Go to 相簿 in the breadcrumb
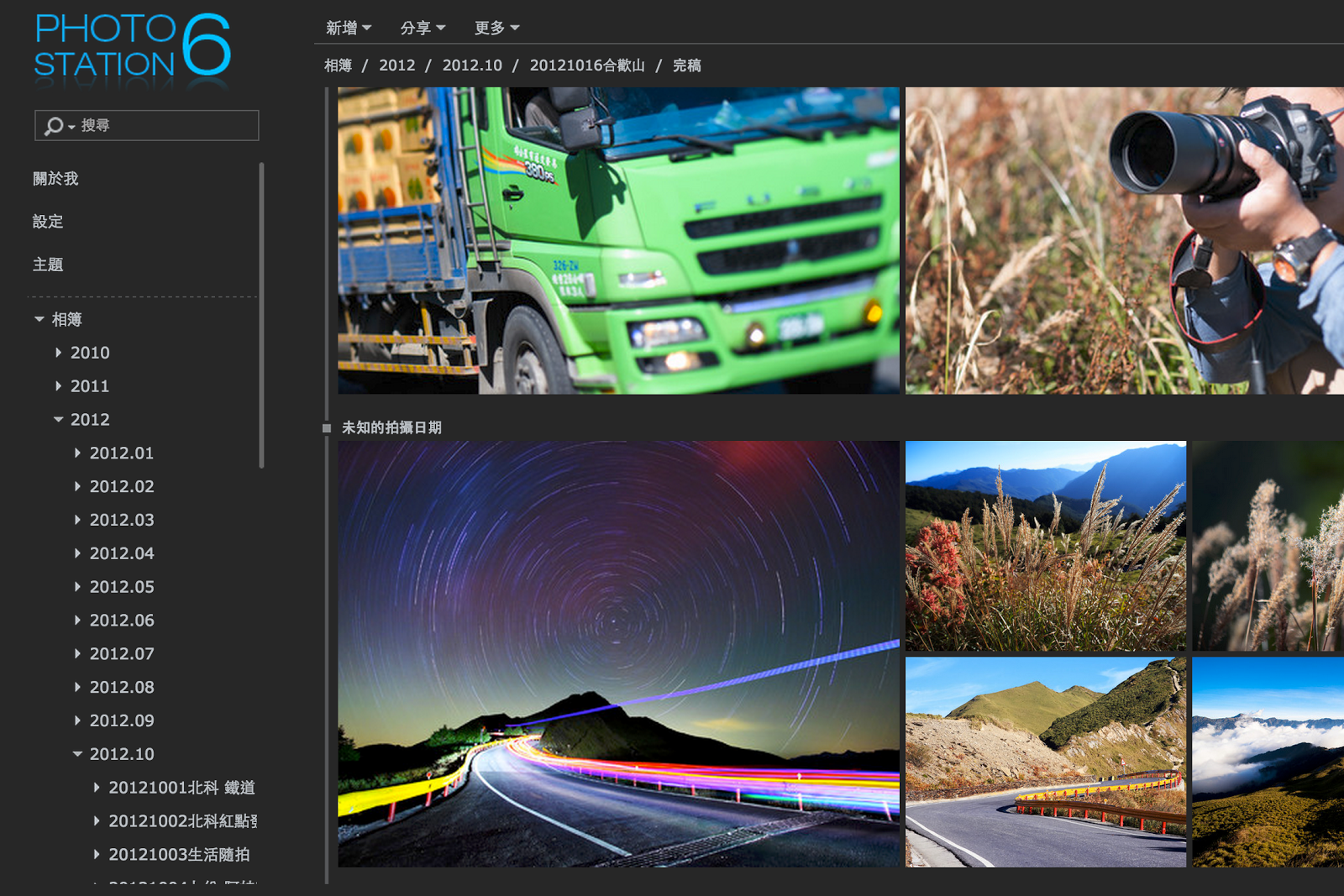Image resolution: width=1344 pixels, height=896 pixels. [339, 65]
